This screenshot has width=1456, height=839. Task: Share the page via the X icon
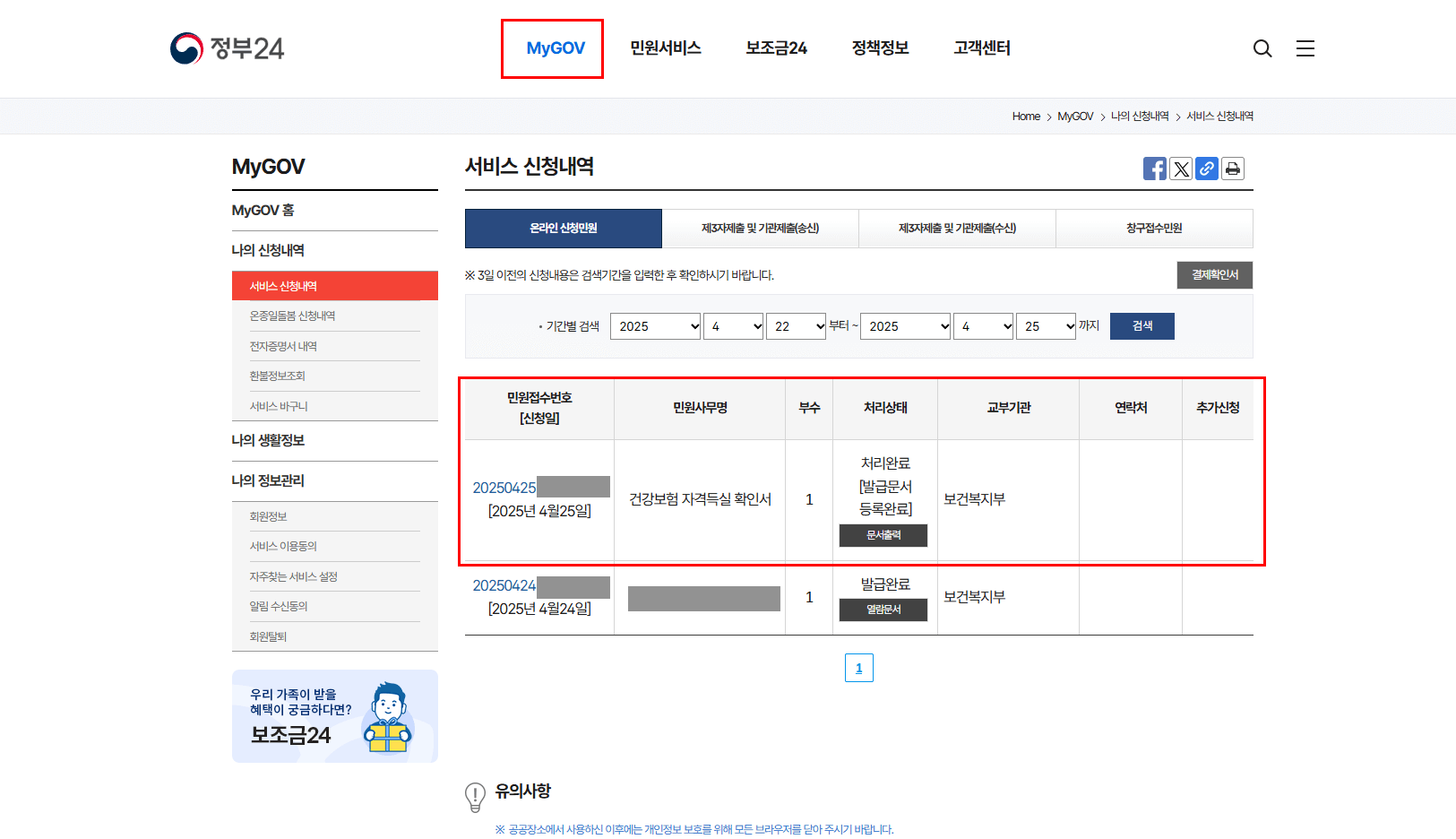click(1181, 169)
